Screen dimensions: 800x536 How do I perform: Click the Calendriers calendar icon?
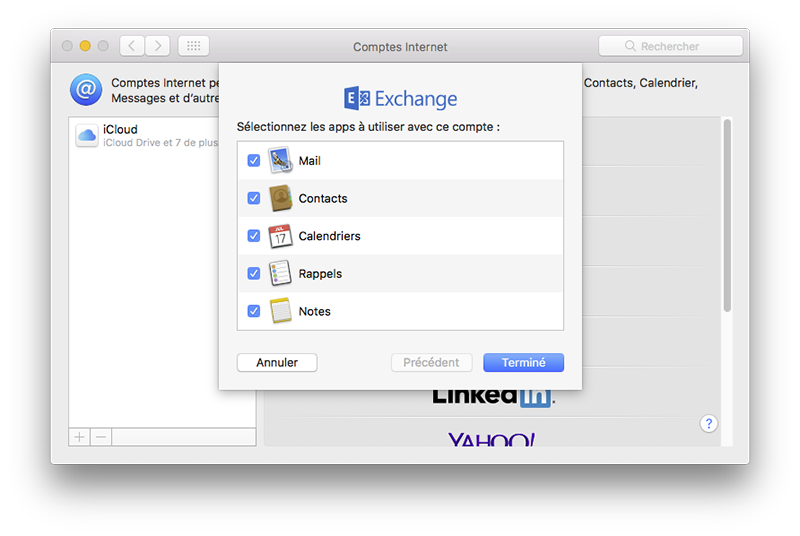[280, 236]
